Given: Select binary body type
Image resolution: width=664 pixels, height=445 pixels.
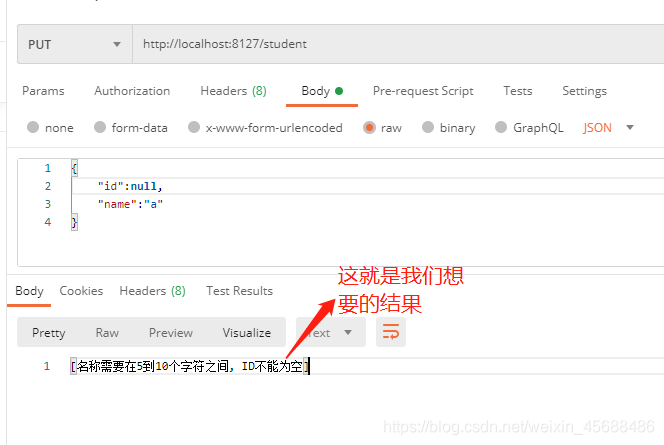Looking at the screenshot, I should (449, 127).
